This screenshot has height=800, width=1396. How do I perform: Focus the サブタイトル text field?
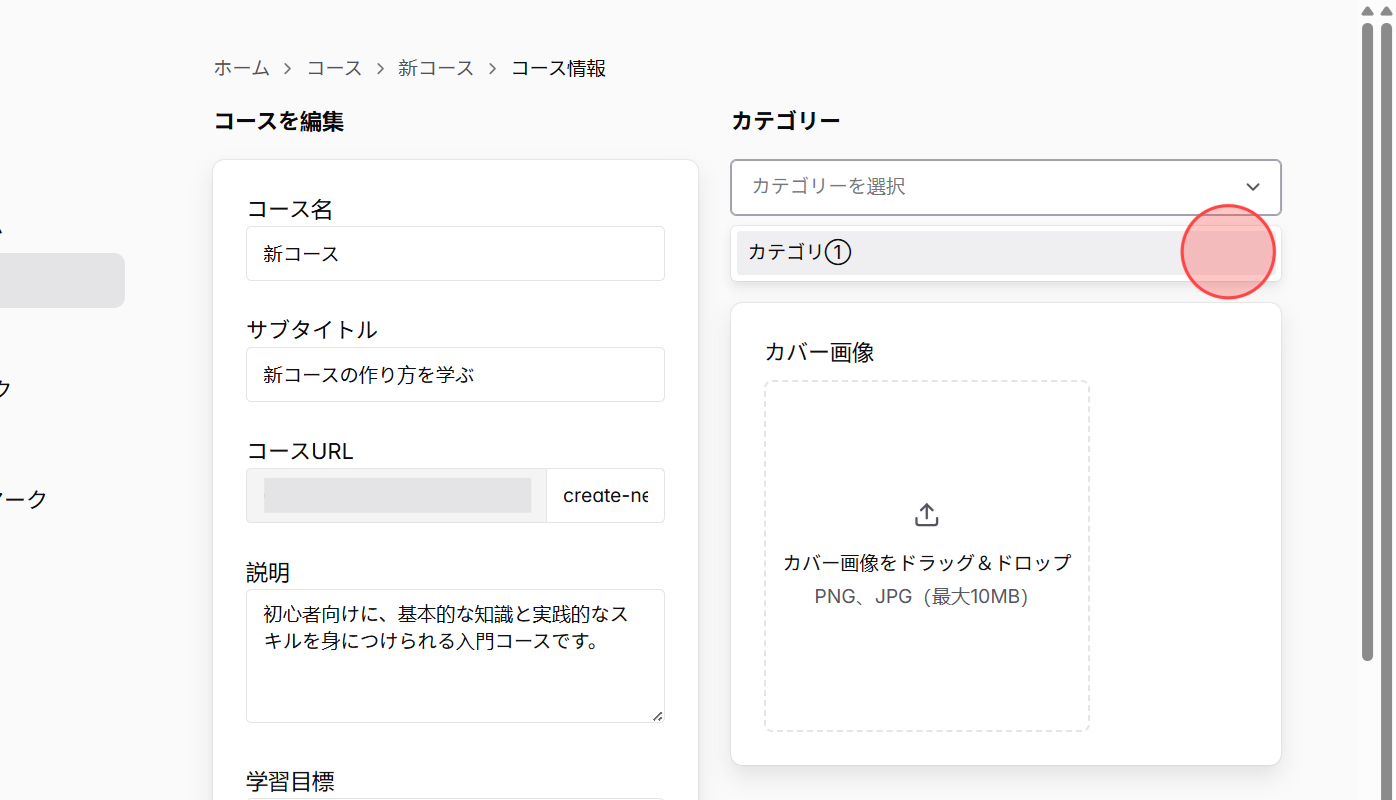[455, 374]
